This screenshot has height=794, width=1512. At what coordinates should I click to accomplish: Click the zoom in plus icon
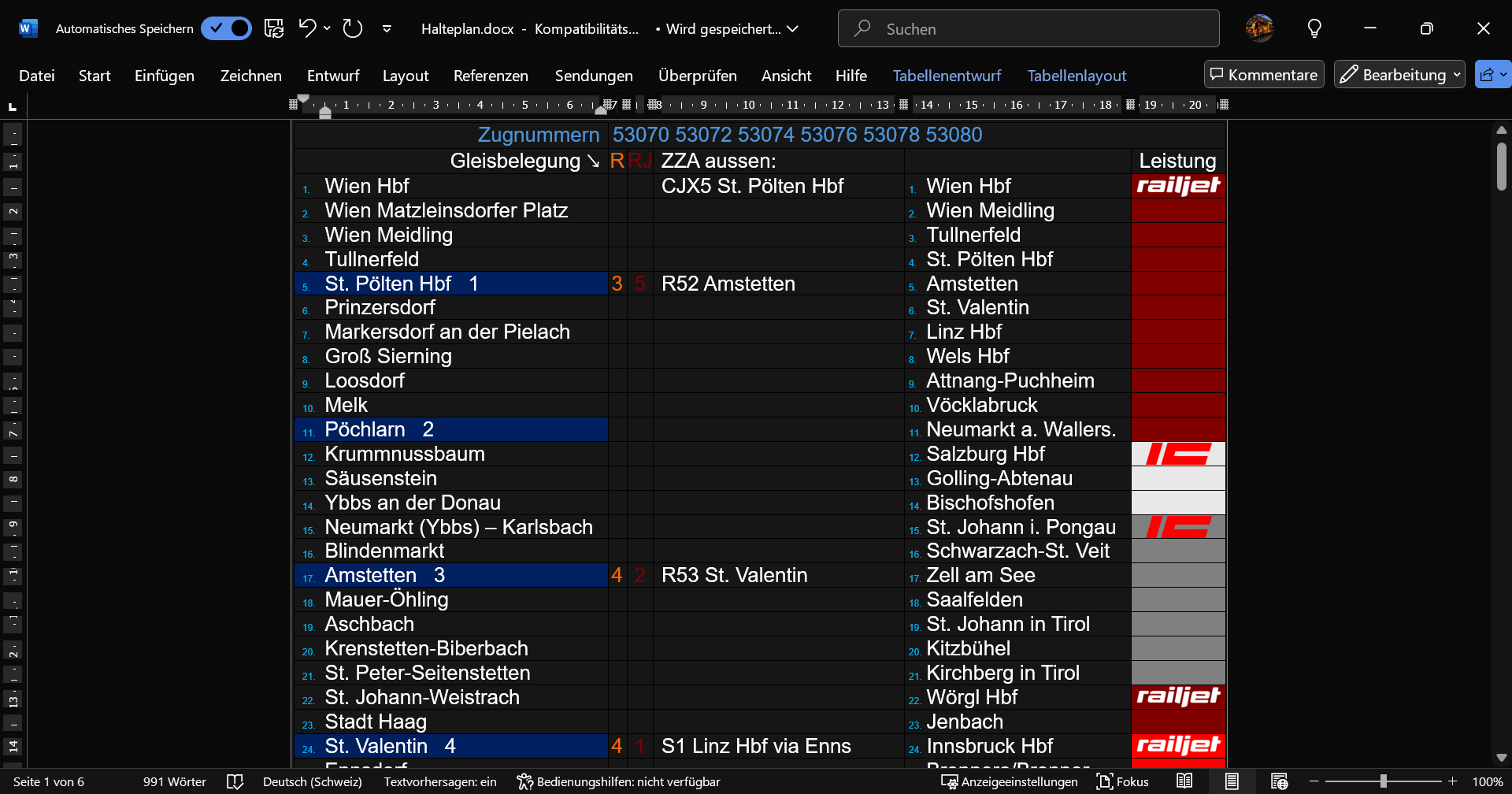[1453, 781]
